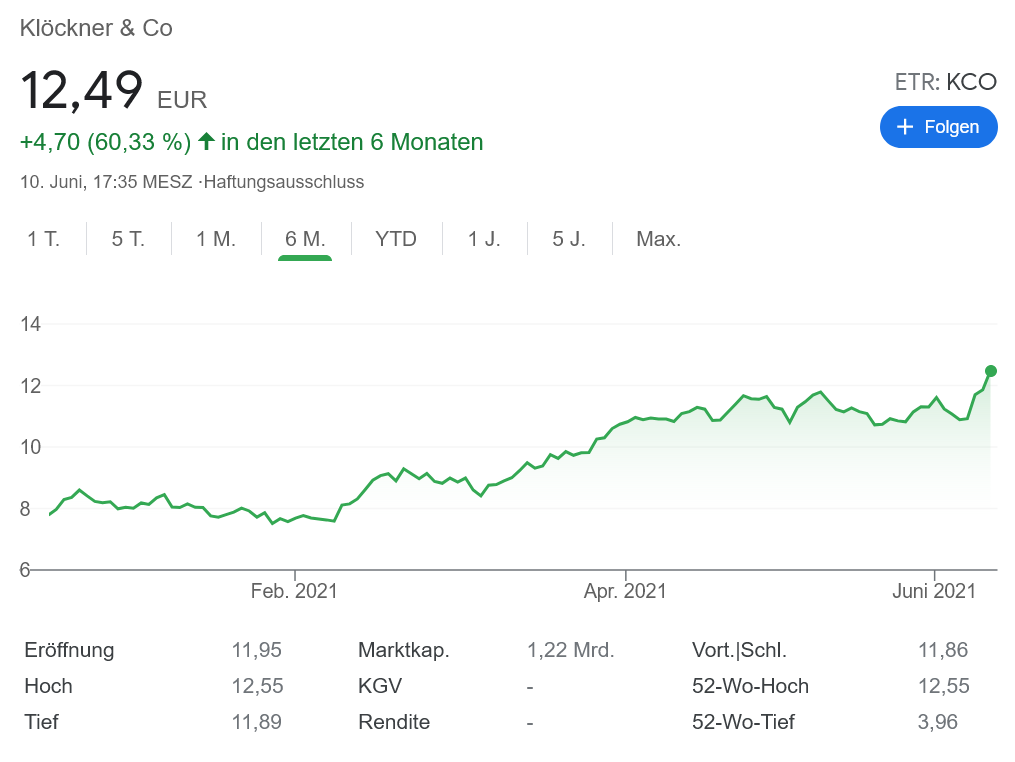
Task: Open the 1 M. price chart view
Action: tap(215, 239)
